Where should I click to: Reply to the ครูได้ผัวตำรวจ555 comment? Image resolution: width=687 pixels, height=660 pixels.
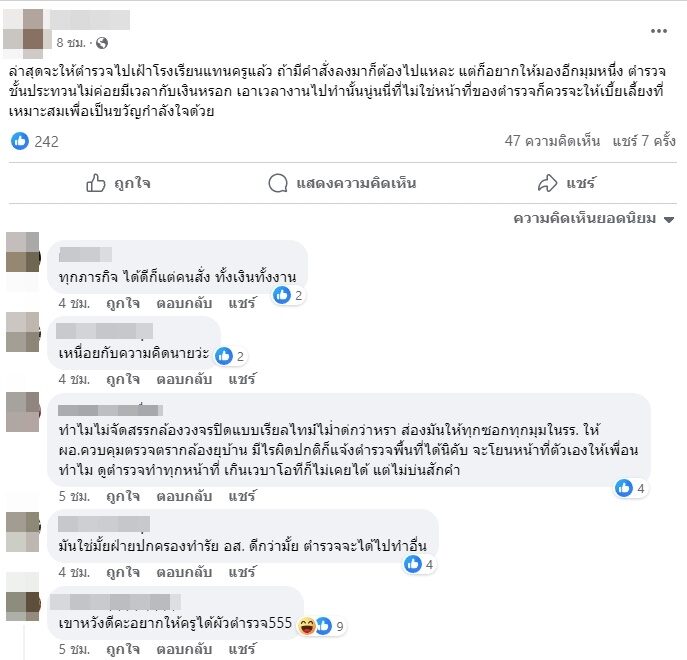184,649
